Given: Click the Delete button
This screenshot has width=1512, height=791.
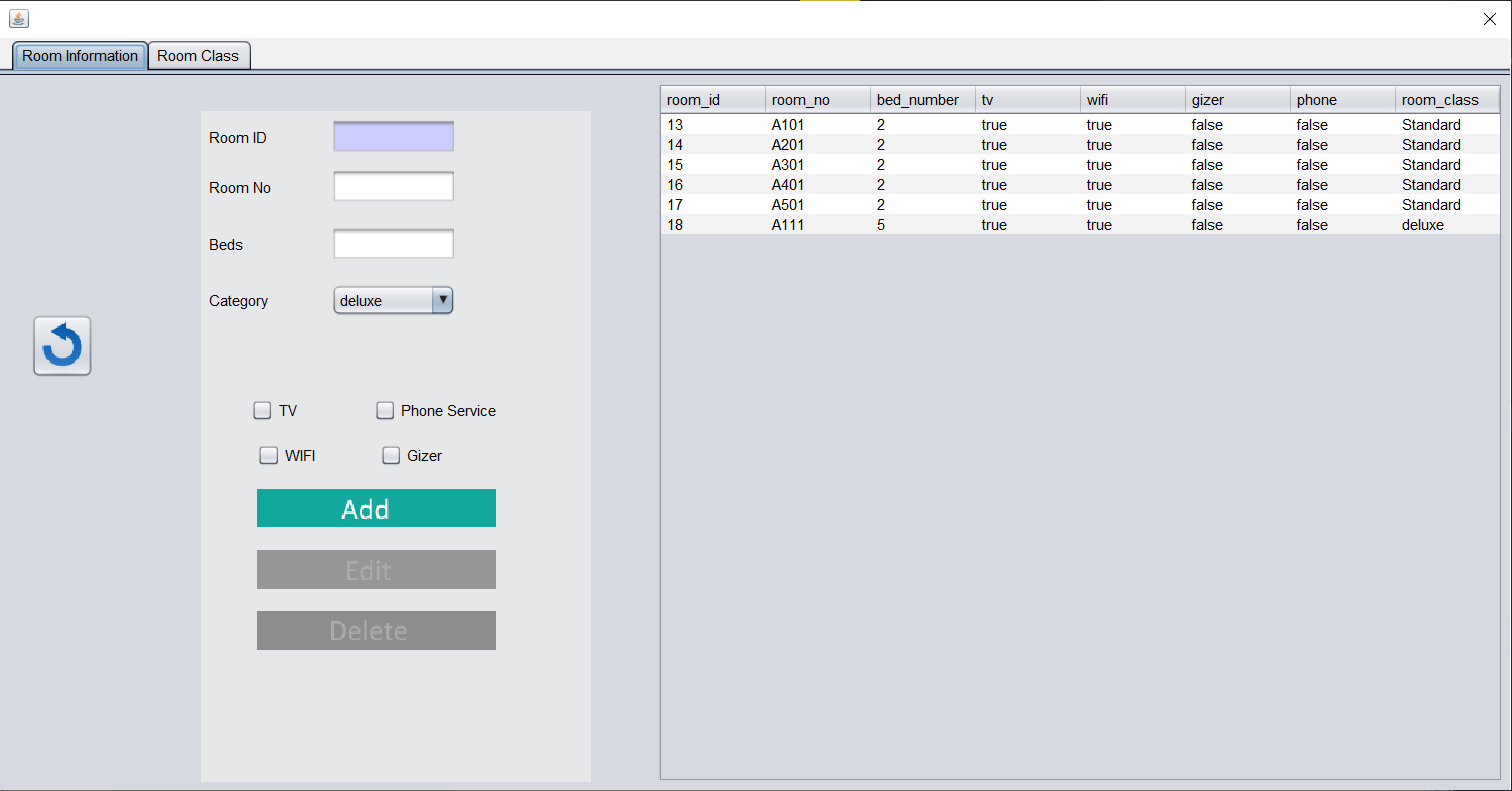Looking at the screenshot, I should tap(376, 631).
